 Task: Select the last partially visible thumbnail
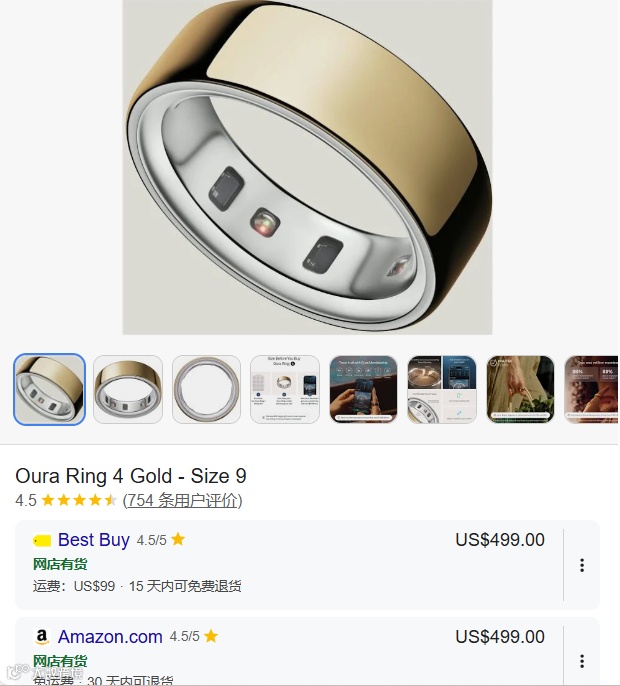(x=592, y=389)
